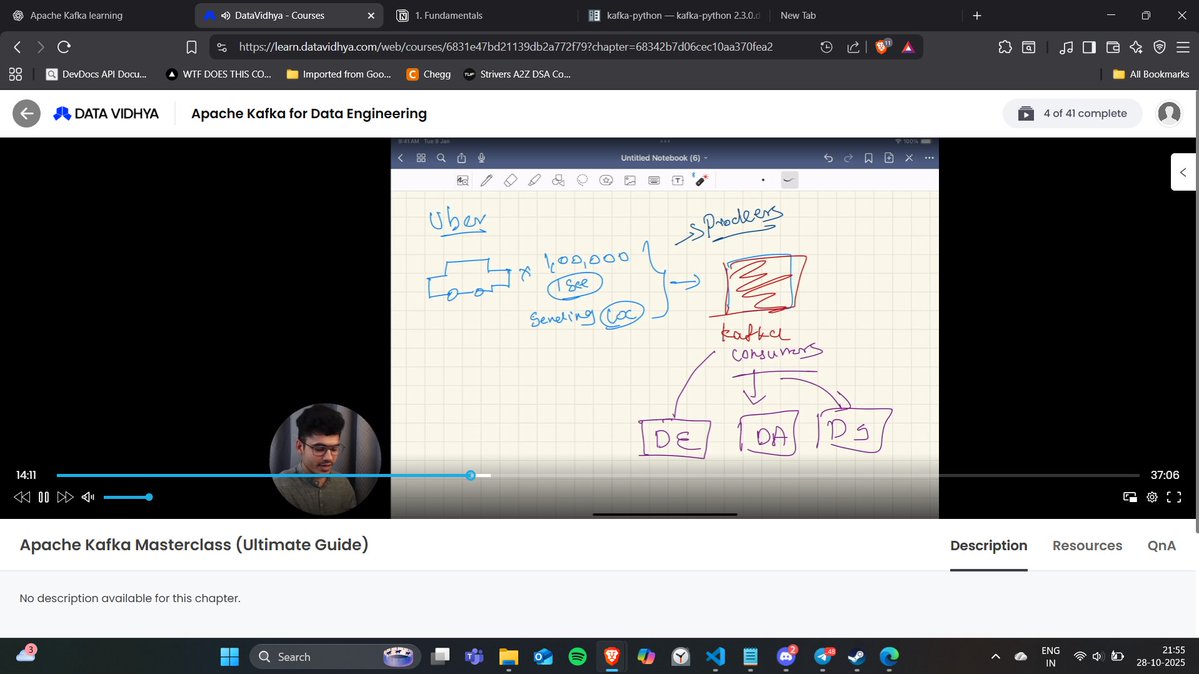Switch to the QnA tab
The height and width of the screenshot is (674, 1199).
1161,545
